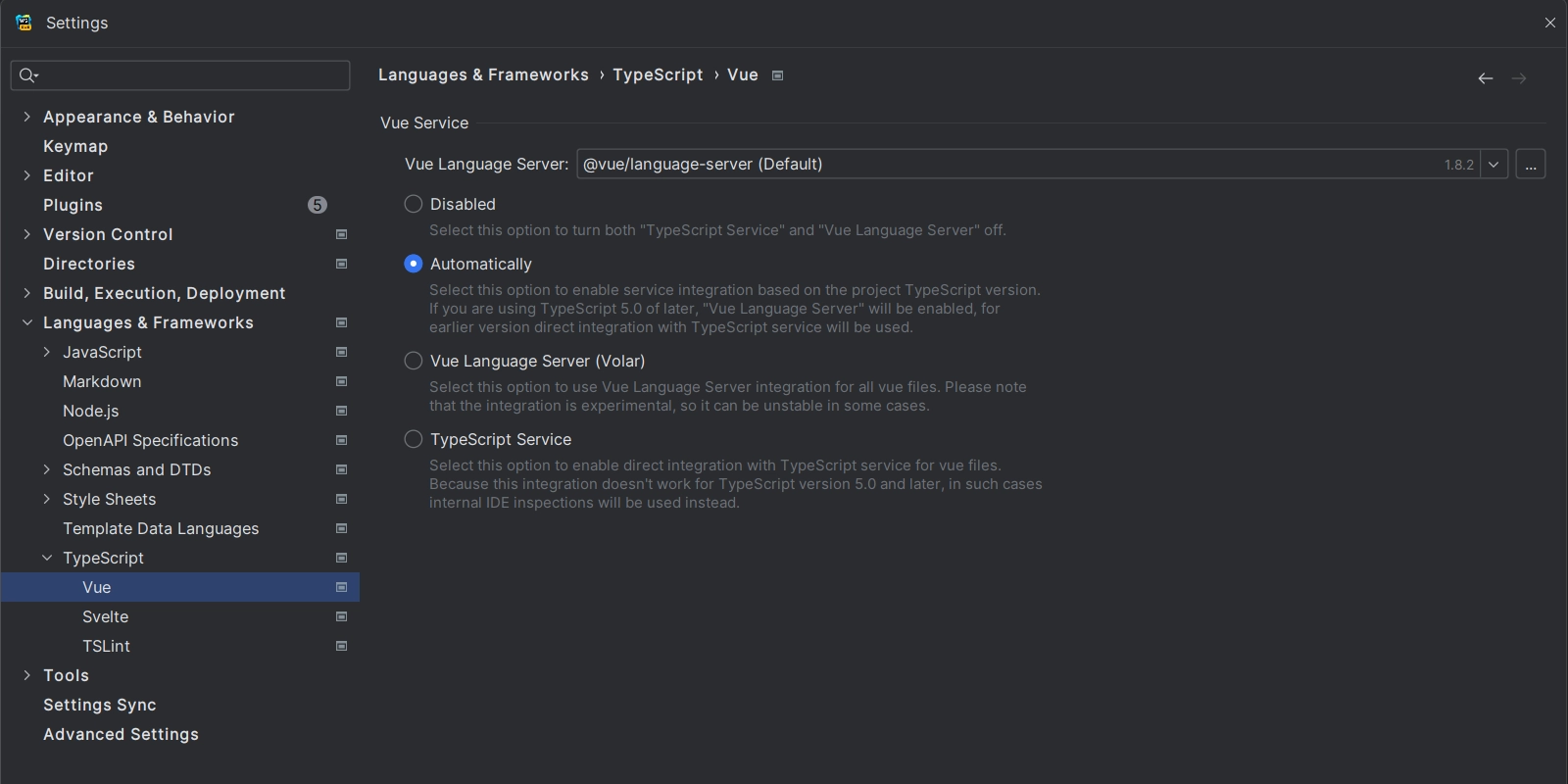Select the Automatically radio option
Viewport: 1568px width, 784px height.
point(414,264)
